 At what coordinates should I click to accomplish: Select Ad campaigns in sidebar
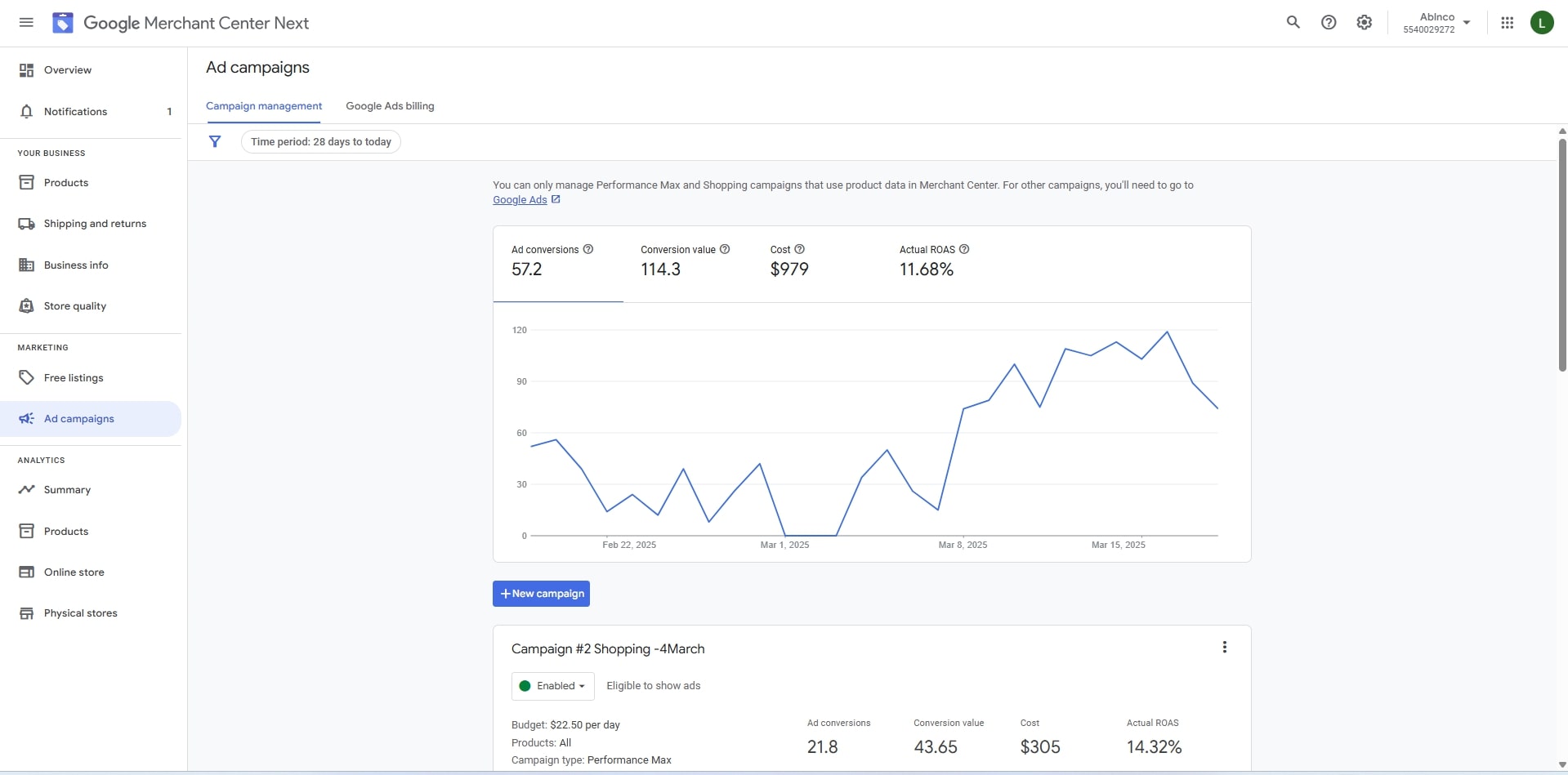(91, 419)
